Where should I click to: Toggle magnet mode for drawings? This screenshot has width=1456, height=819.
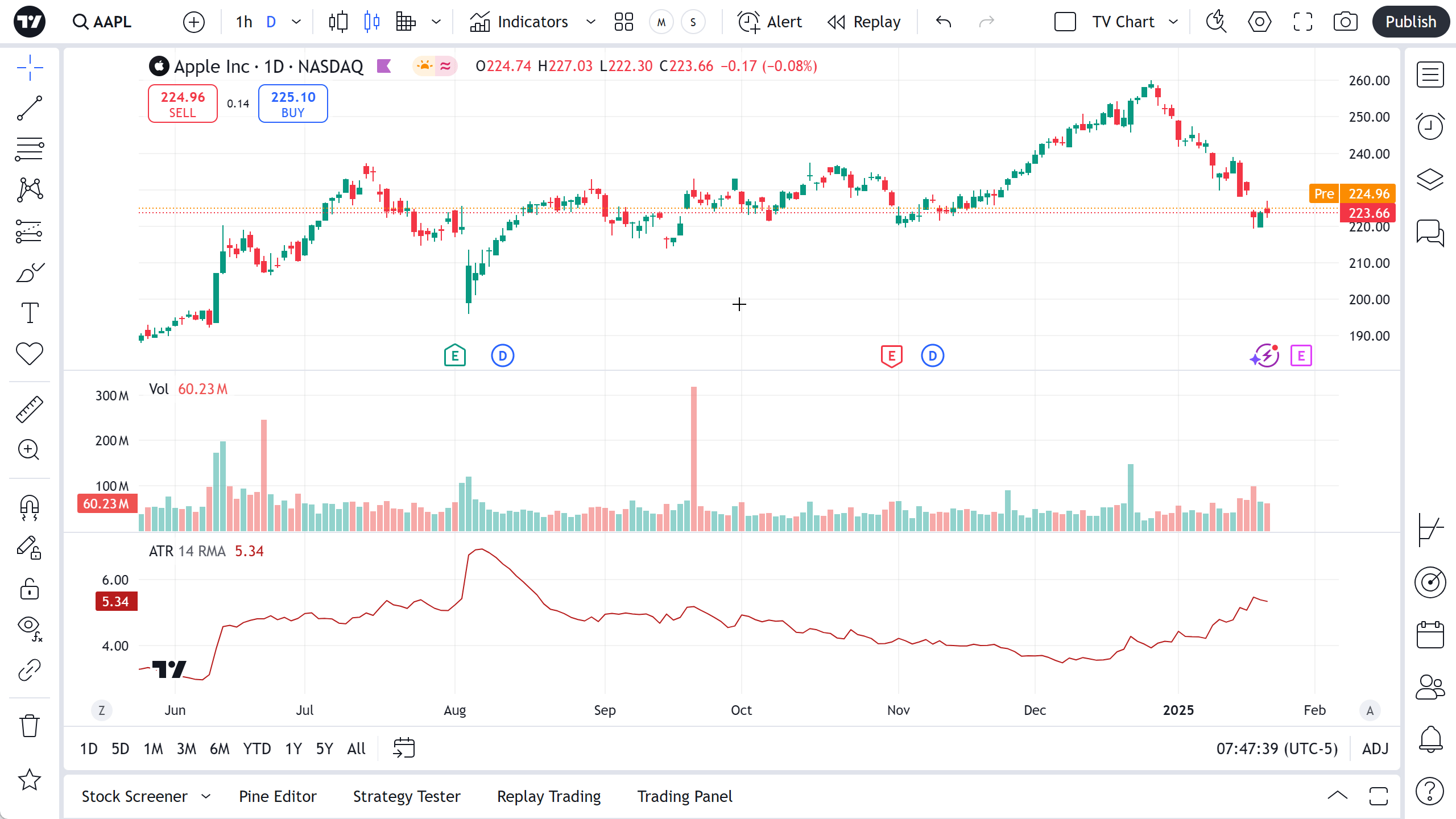pyautogui.click(x=30, y=507)
